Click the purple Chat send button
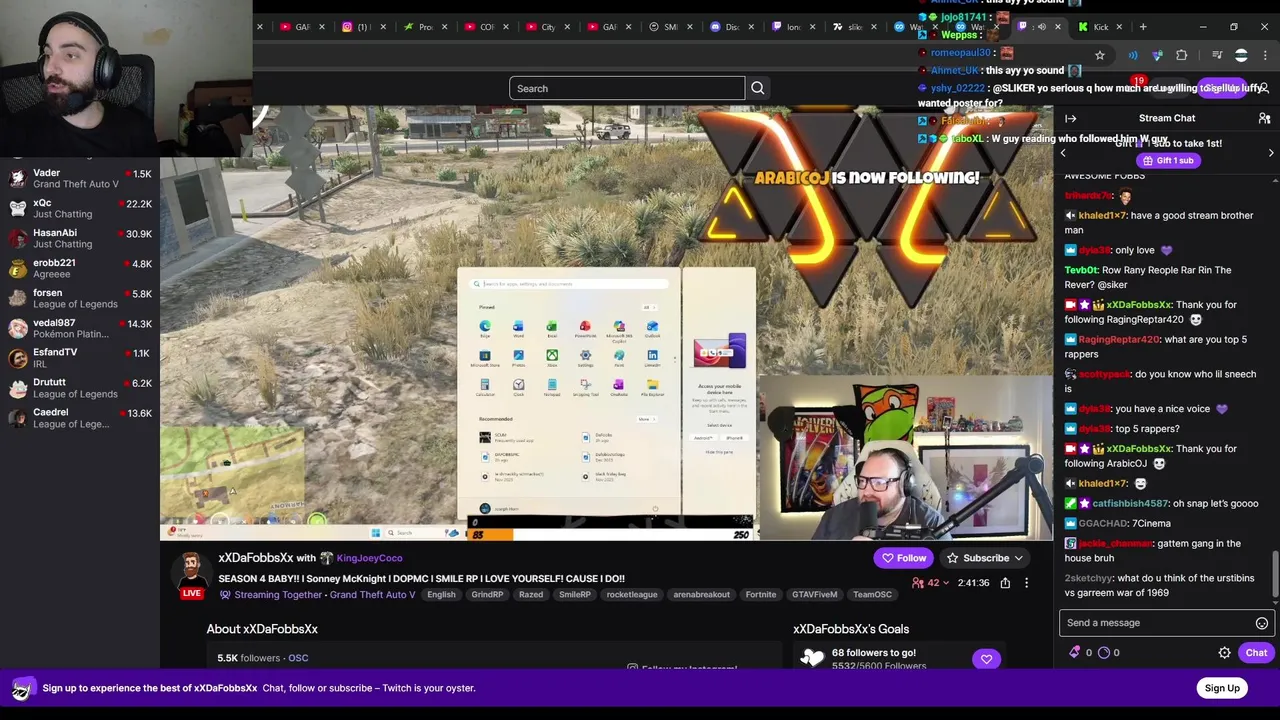Screen dimensions: 1280x720 tap(1256, 653)
